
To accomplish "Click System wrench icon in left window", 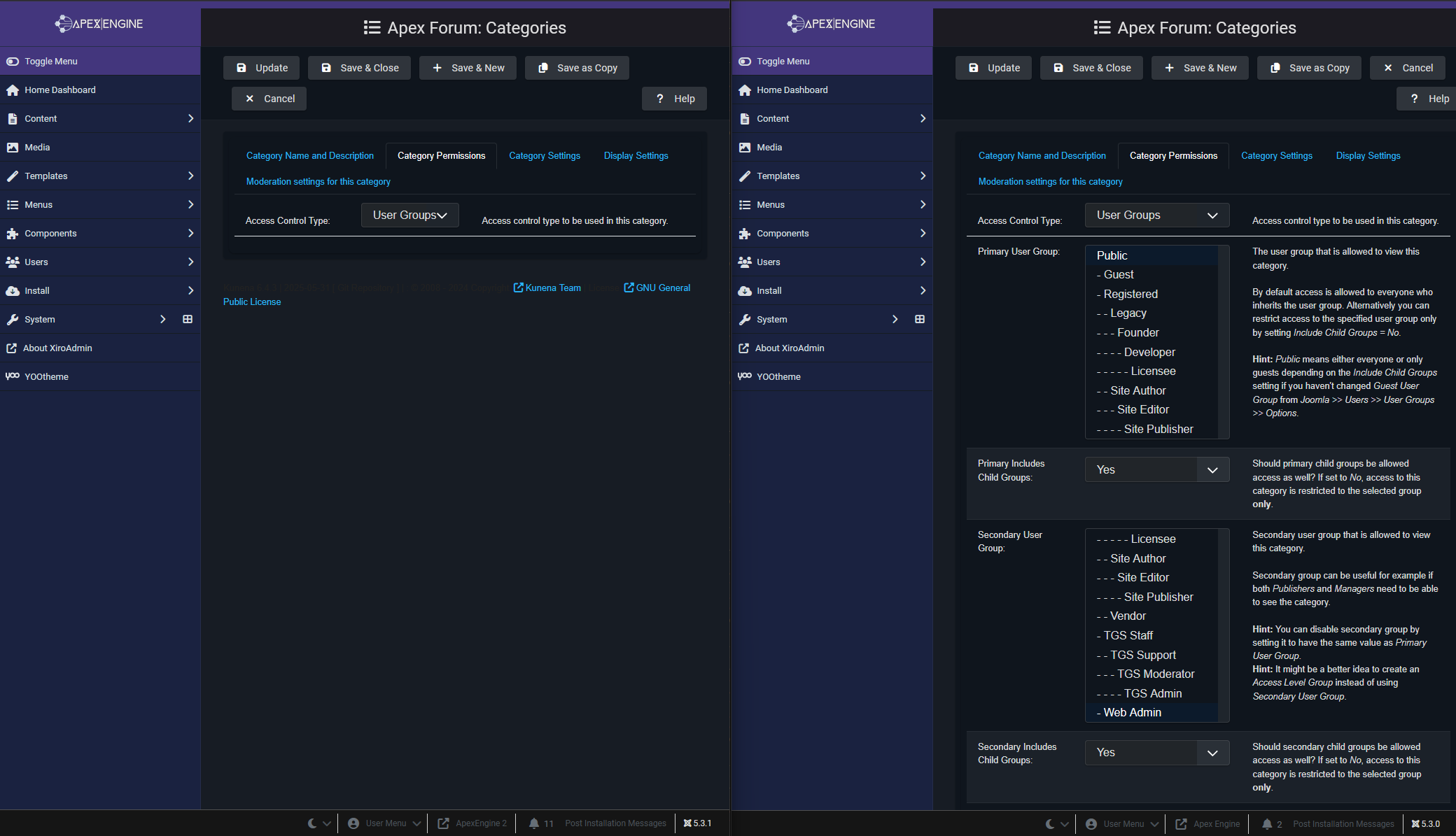I will coord(13,320).
